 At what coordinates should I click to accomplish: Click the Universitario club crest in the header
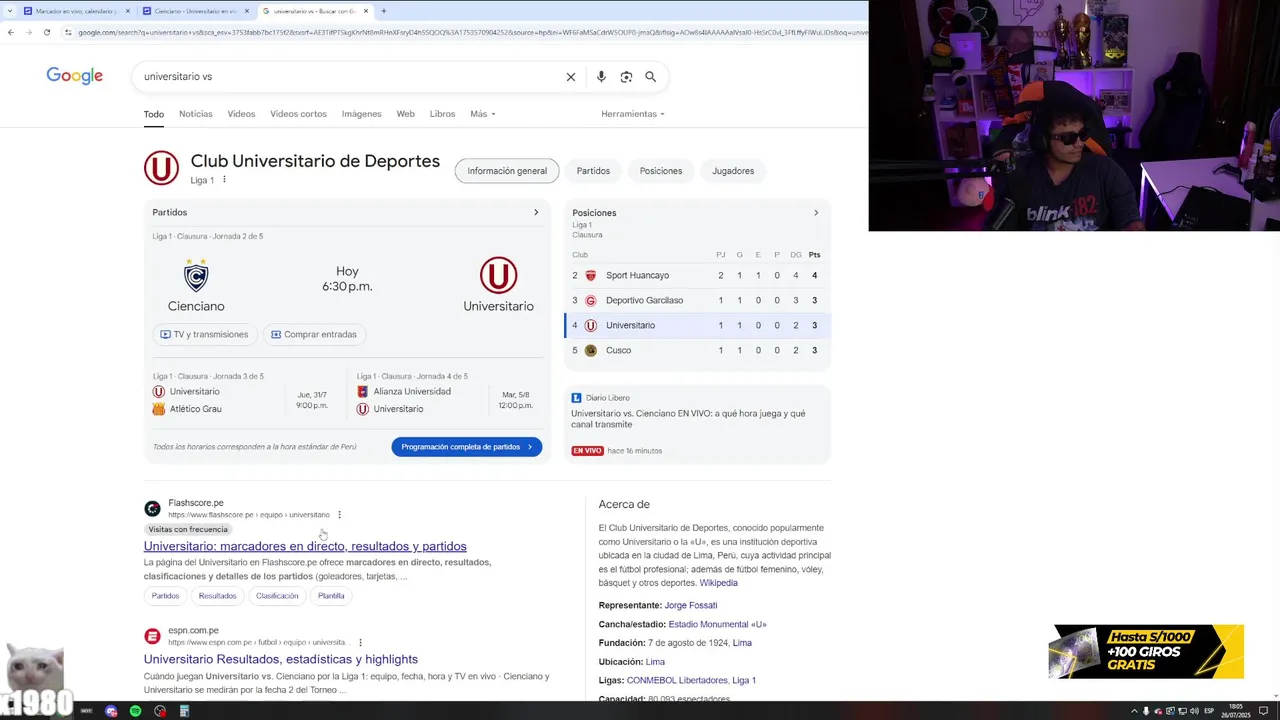[x=161, y=168]
